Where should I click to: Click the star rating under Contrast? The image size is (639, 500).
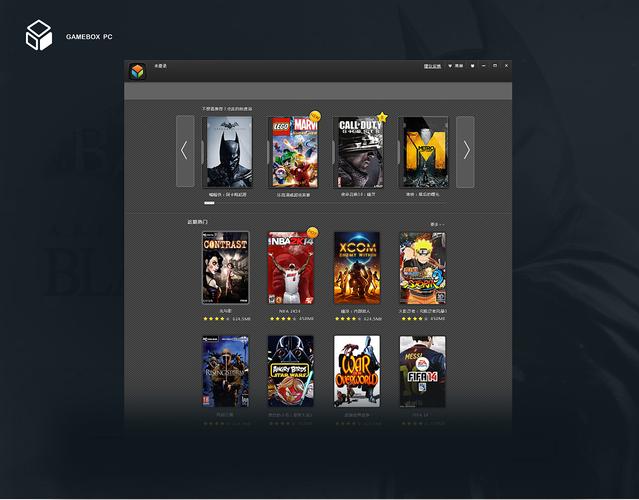pyautogui.click(x=216, y=319)
